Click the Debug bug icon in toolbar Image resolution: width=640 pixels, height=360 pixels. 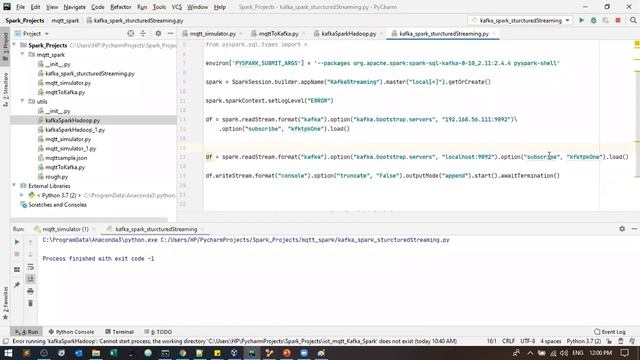[593, 20]
